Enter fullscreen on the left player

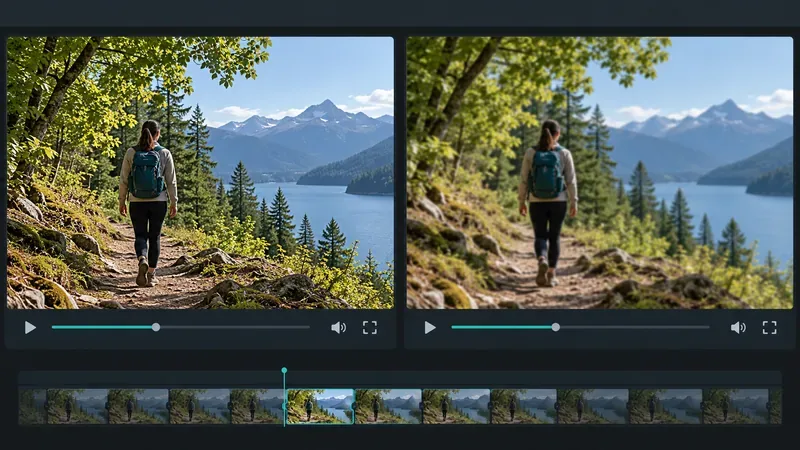(370, 328)
